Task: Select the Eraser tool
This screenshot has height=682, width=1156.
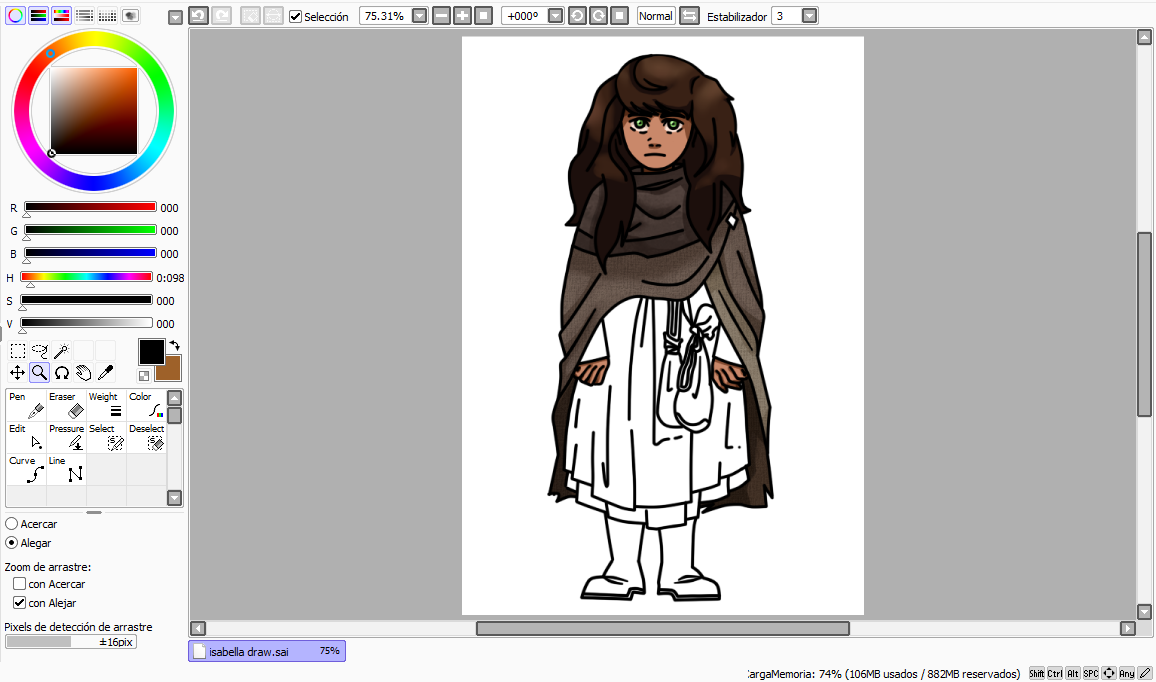Action: pos(66,404)
